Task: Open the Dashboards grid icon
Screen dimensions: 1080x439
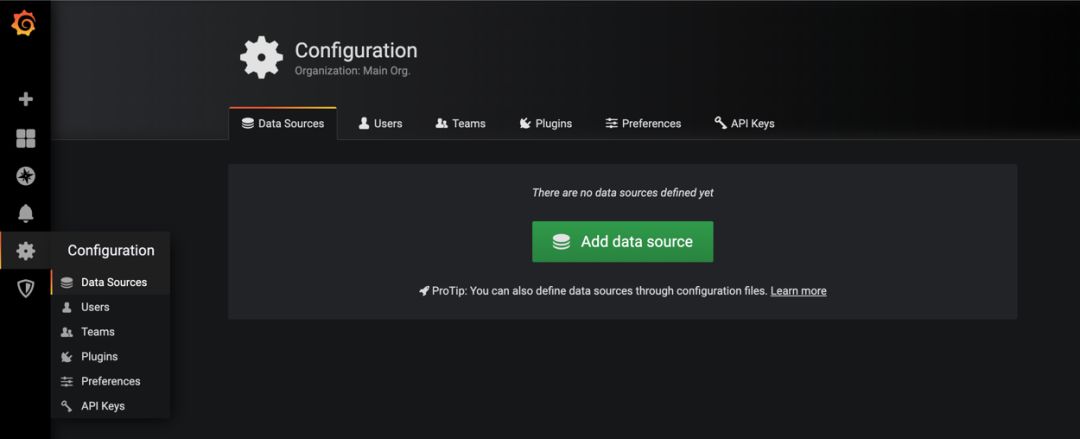Action: [x=25, y=139]
